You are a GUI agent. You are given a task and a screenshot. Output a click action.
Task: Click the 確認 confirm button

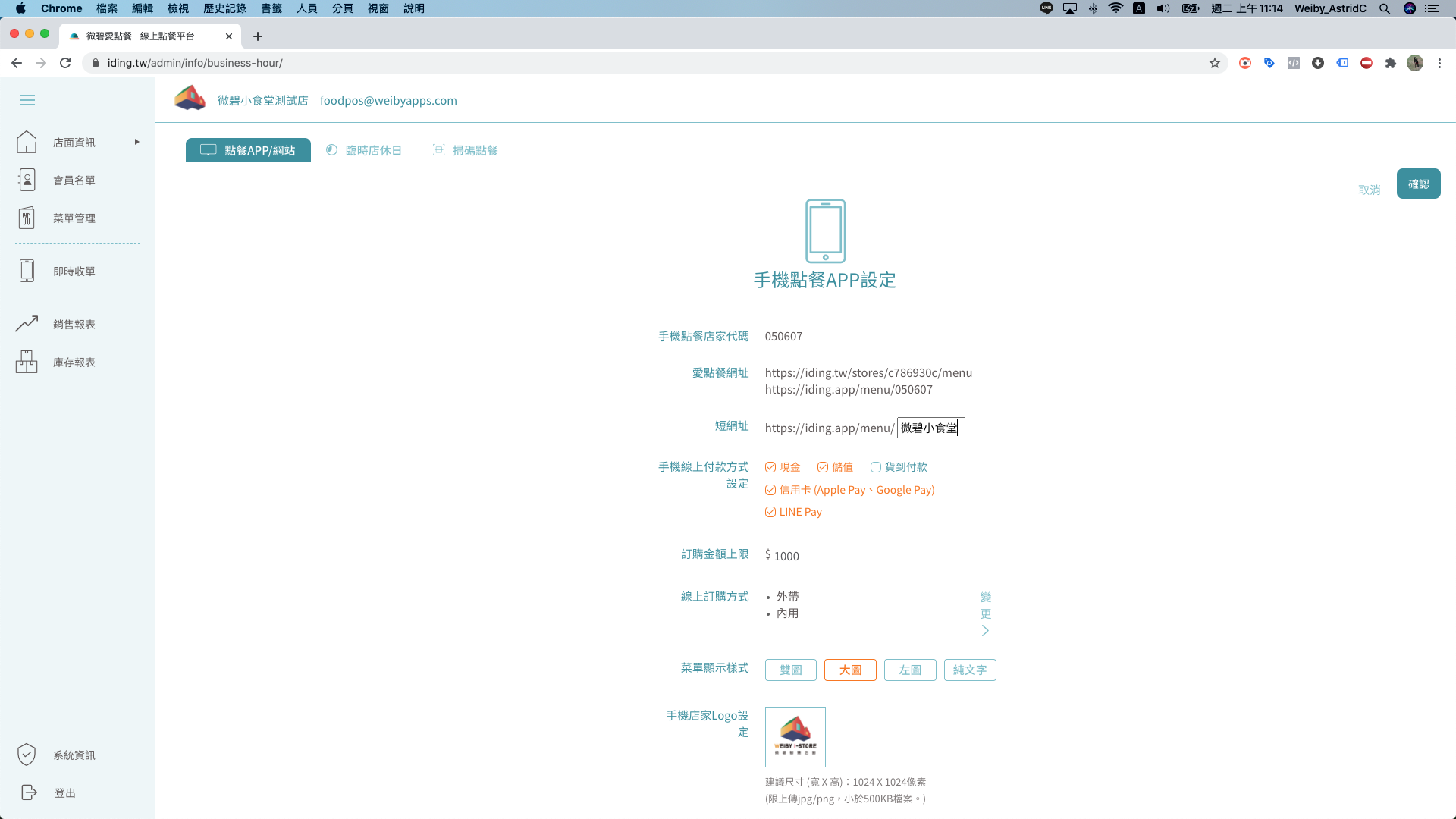click(x=1418, y=184)
